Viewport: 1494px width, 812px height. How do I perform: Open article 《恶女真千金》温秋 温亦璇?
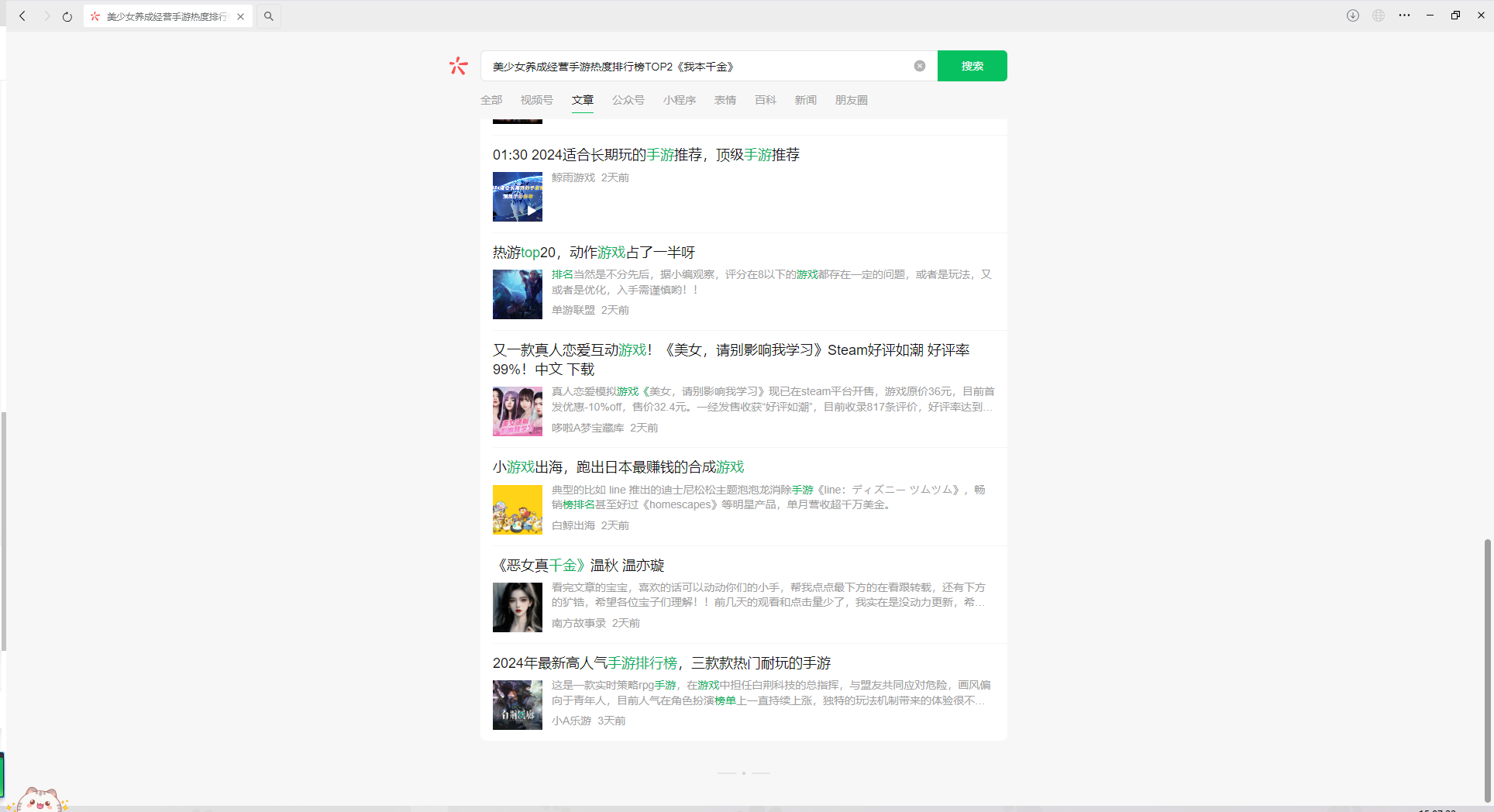click(578, 565)
